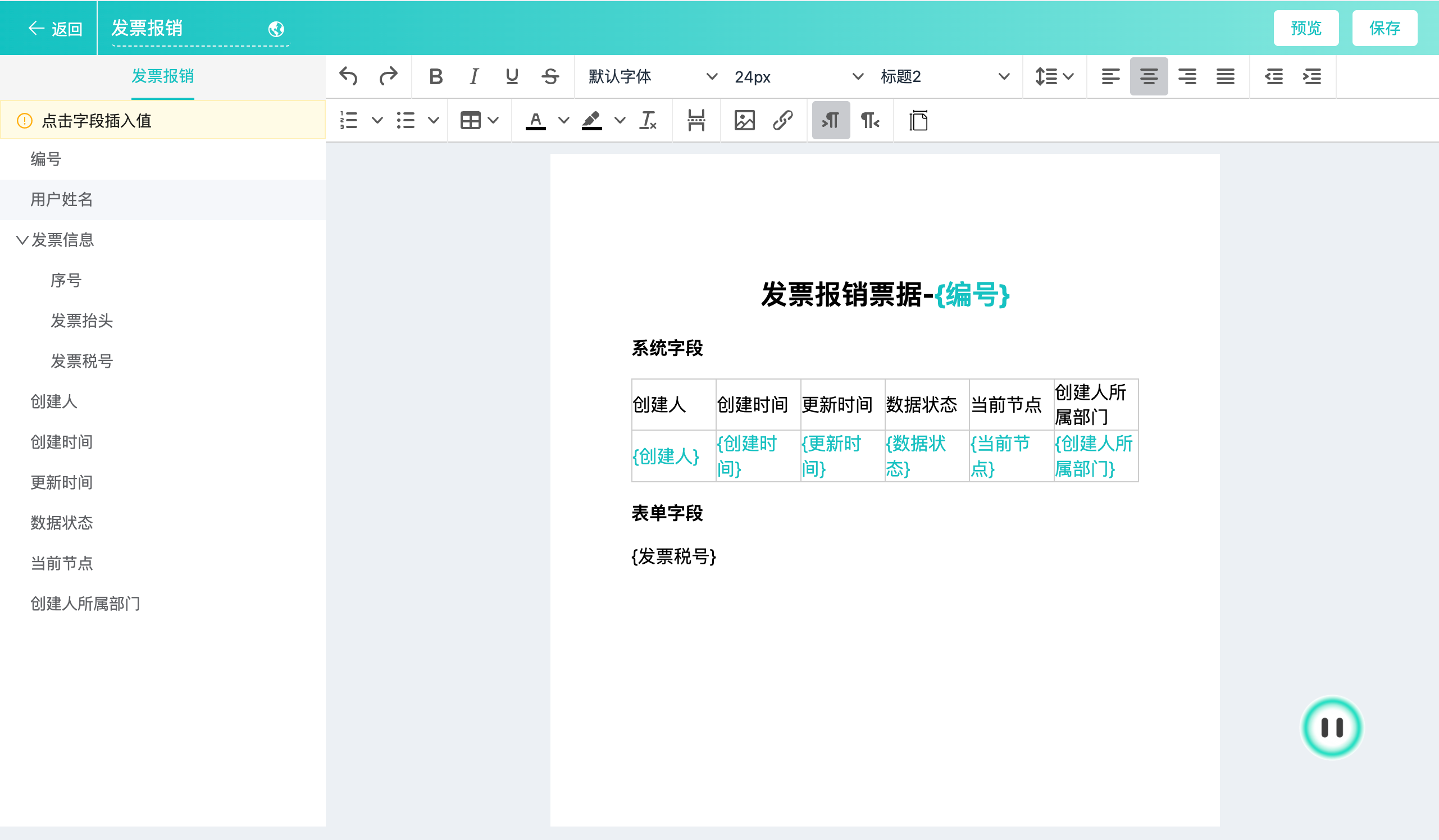This screenshot has width=1439, height=840.
Task: Insert the 编号 field
Action: point(163,159)
